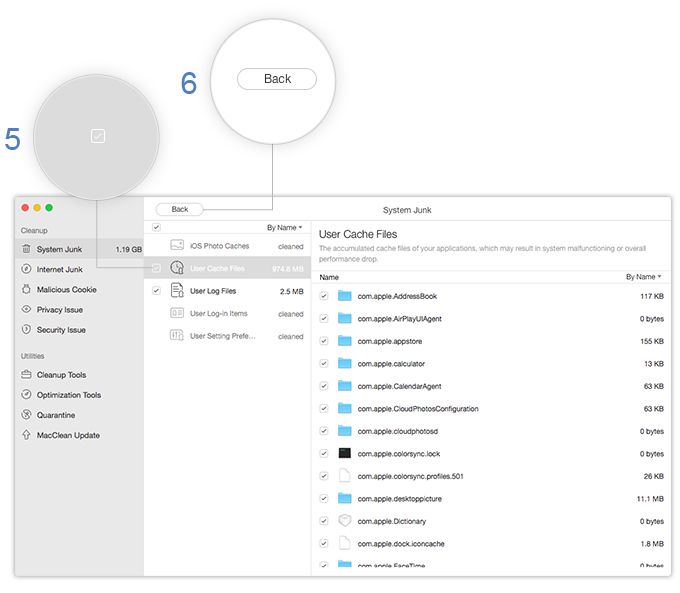Open the Optimization Tools section
Image resolution: width=680 pixels, height=593 pixels.
(79, 395)
